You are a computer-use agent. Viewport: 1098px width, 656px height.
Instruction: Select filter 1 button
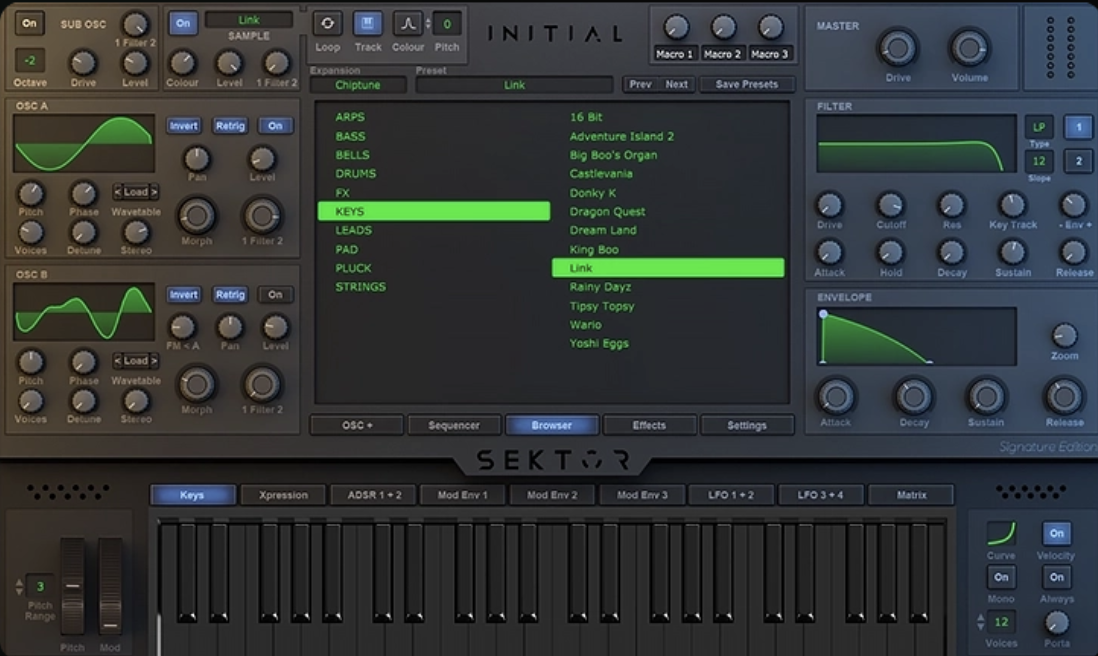click(x=1078, y=127)
